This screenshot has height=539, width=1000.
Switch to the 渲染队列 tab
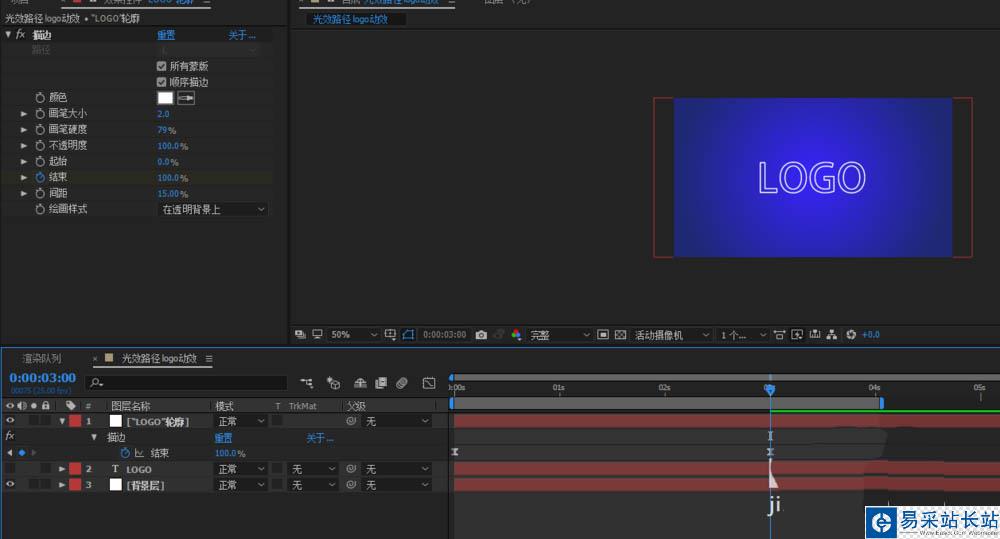(x=41, y=358)
